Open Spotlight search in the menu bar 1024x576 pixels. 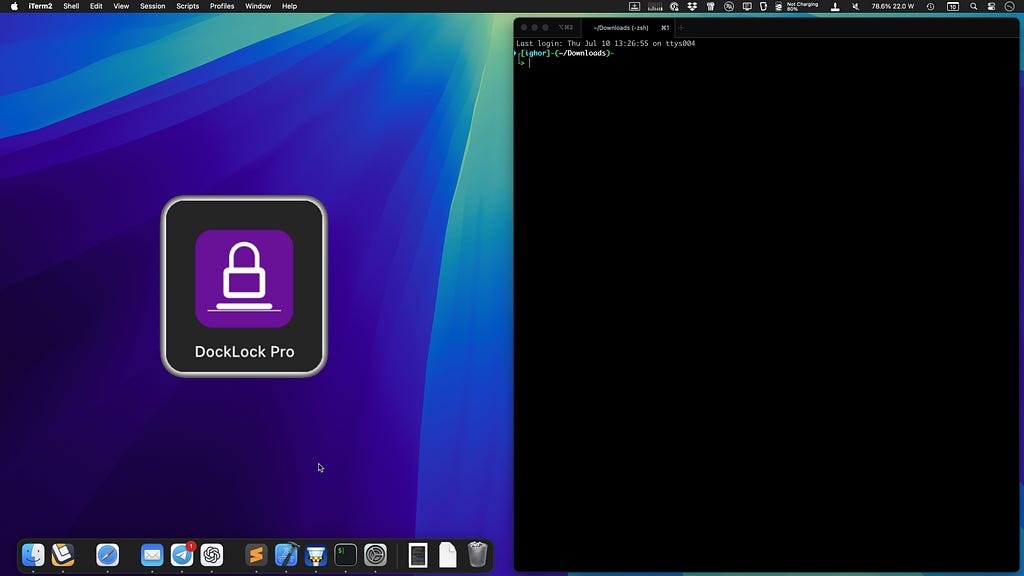tap(974, 7)
